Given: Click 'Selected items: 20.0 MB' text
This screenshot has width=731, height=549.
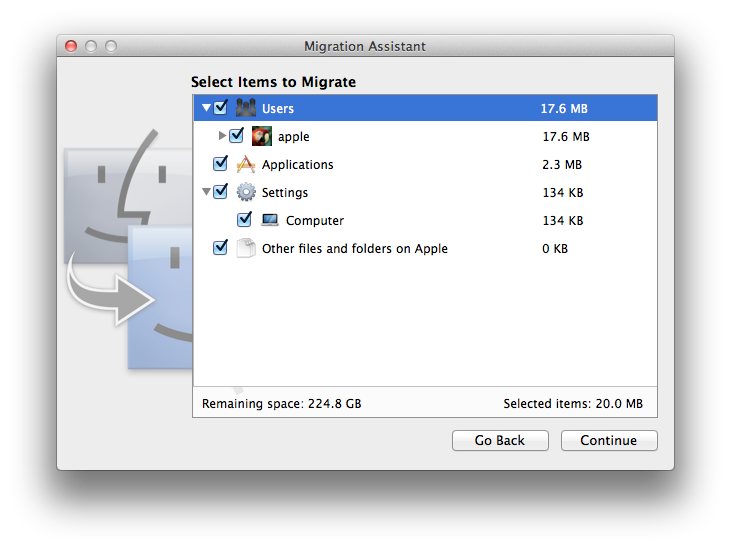Looking at the screenshot, I should click(x=573, y=404).
